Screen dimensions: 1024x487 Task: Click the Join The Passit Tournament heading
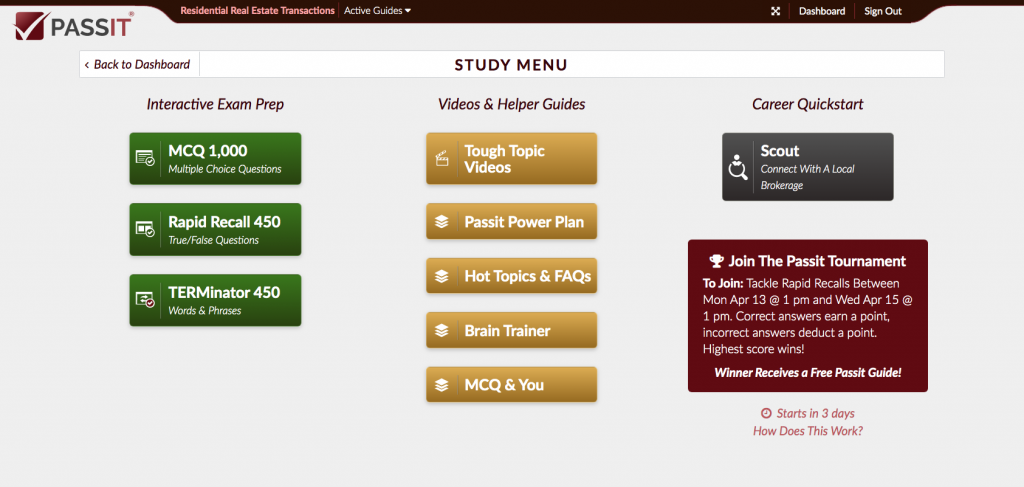point(817,261)
